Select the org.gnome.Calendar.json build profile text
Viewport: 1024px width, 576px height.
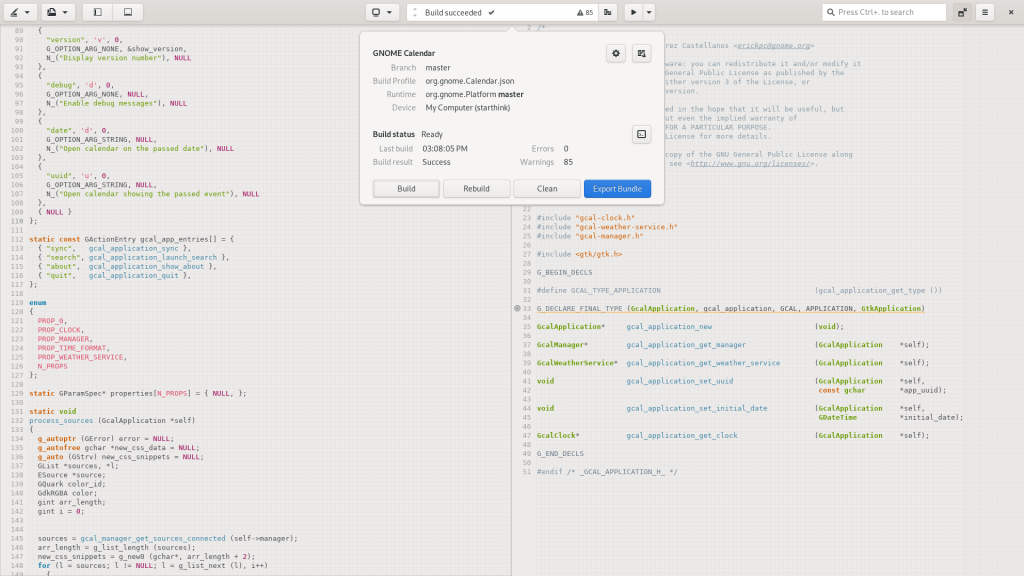470,81
